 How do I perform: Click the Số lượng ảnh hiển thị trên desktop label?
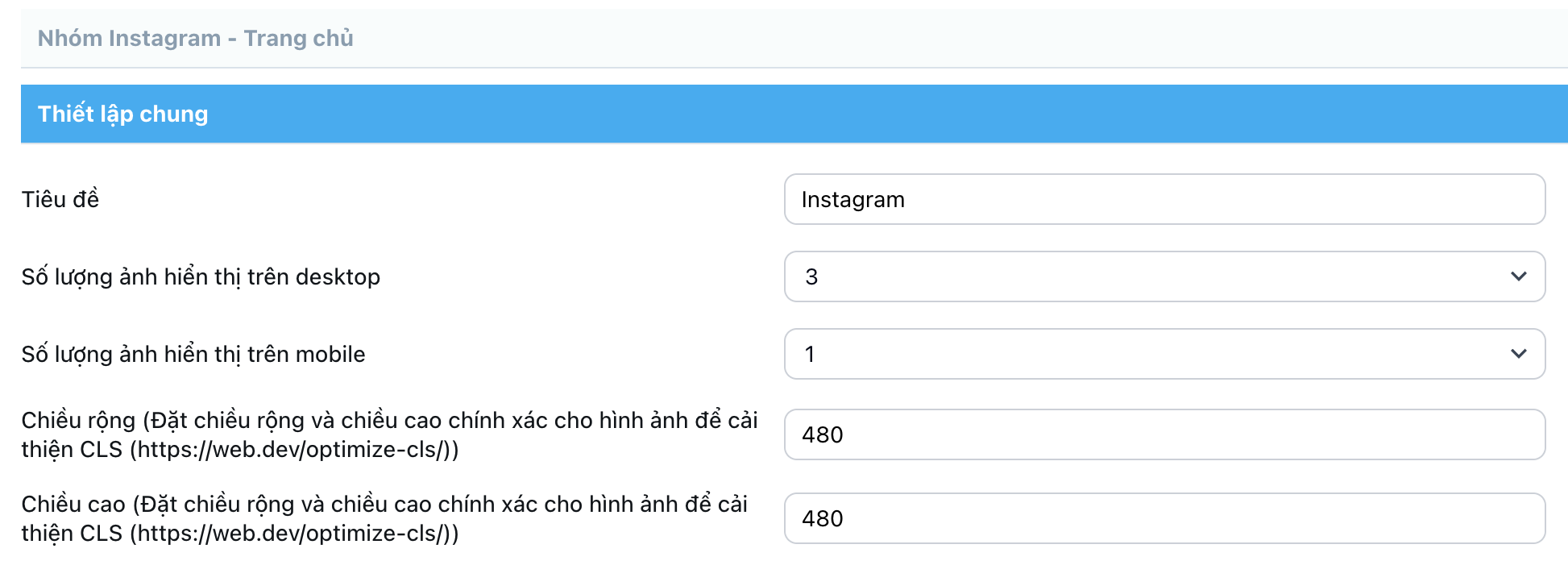[201, 276]
